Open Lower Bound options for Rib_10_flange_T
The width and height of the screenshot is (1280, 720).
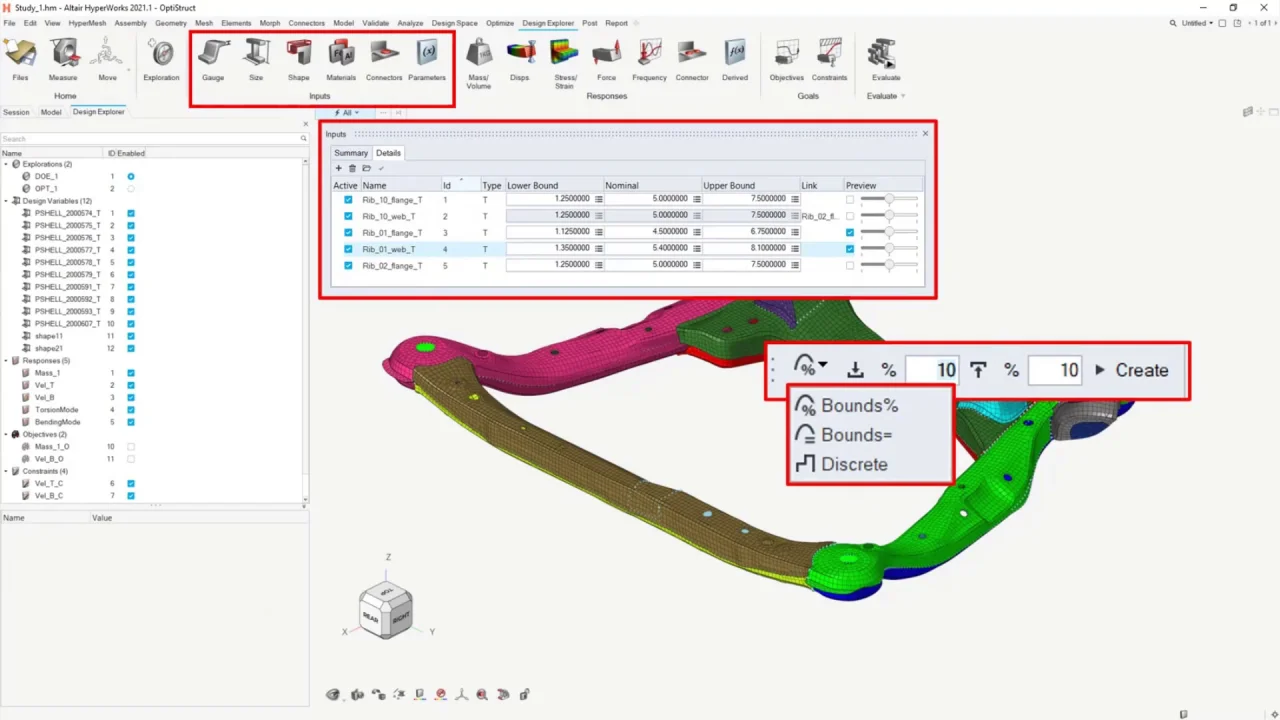tap(598, 200)
